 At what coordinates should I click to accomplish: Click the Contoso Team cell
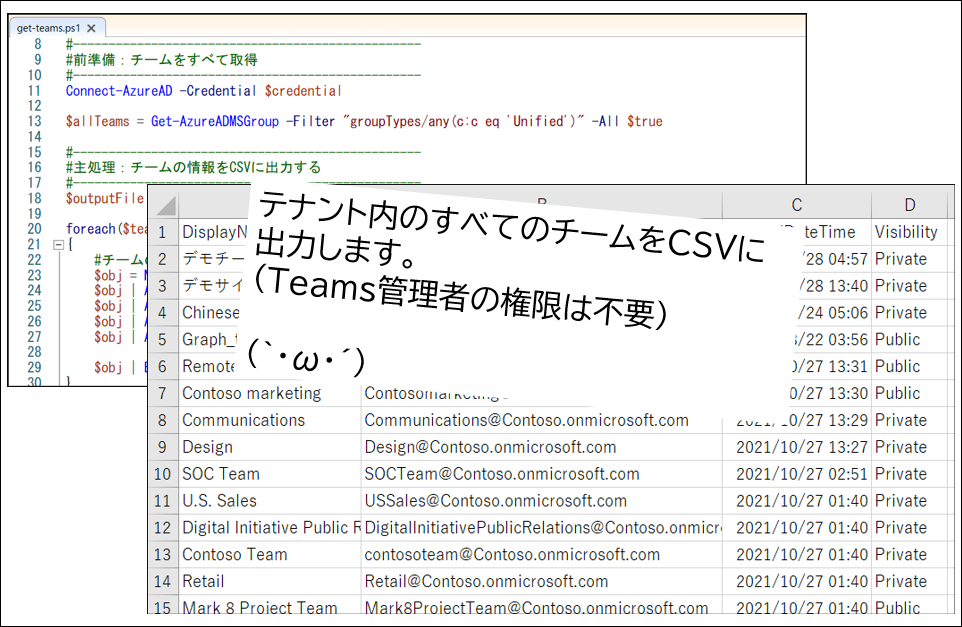click(270, 555)
